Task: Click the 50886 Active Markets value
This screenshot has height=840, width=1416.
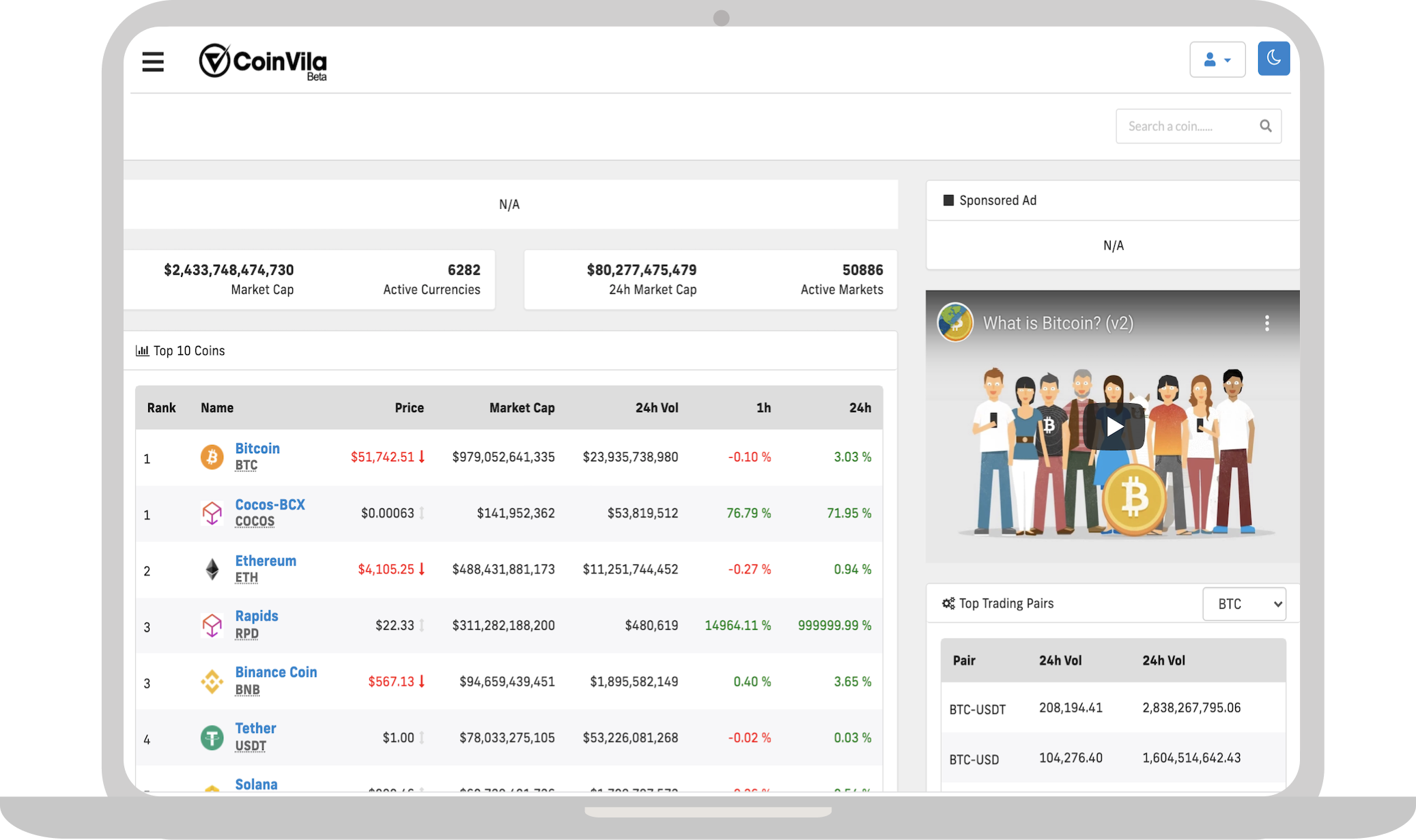Action: [x=862, y=270]
